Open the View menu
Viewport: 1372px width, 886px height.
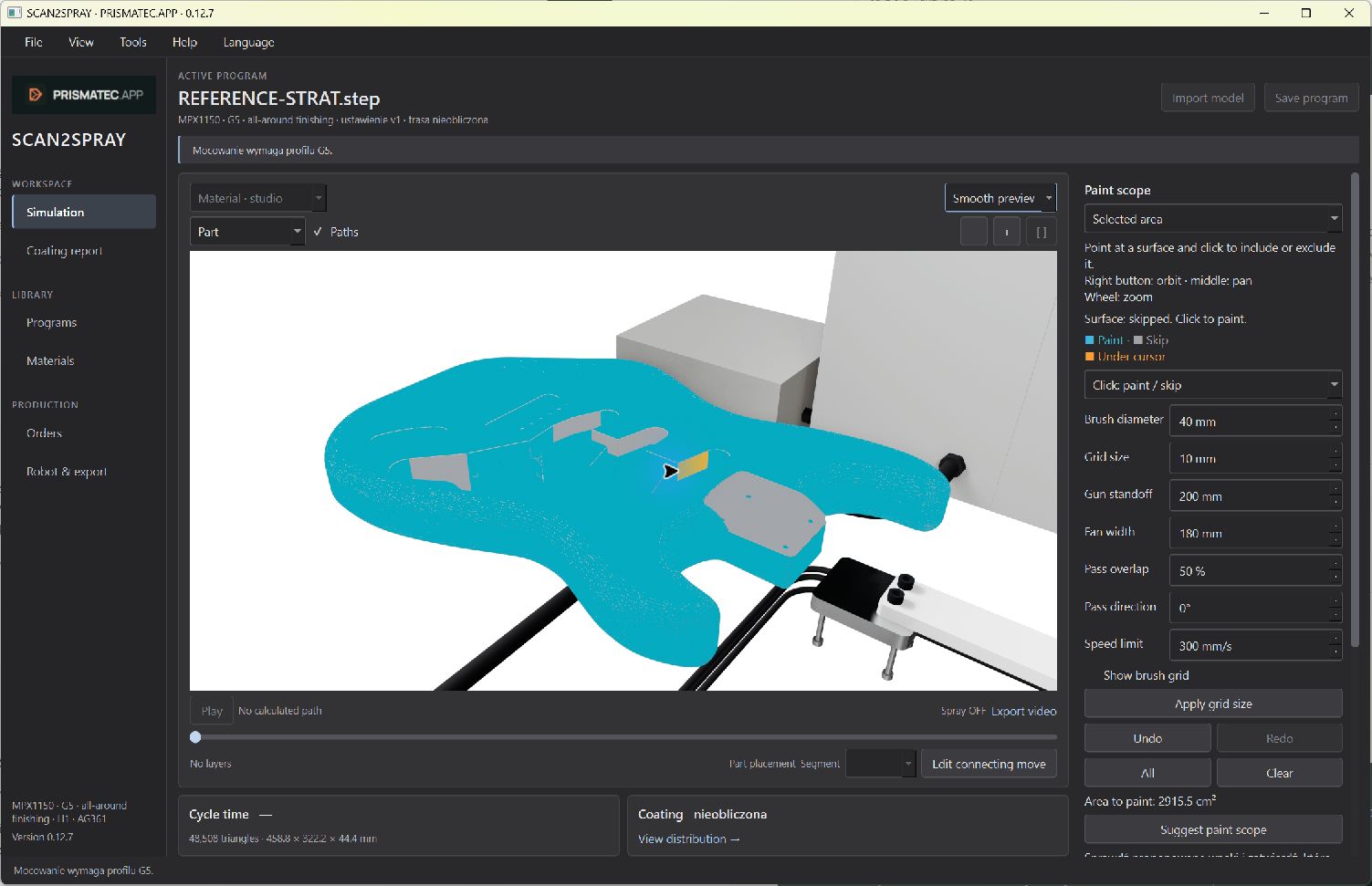pyautogui.click(x=81, y=42)
